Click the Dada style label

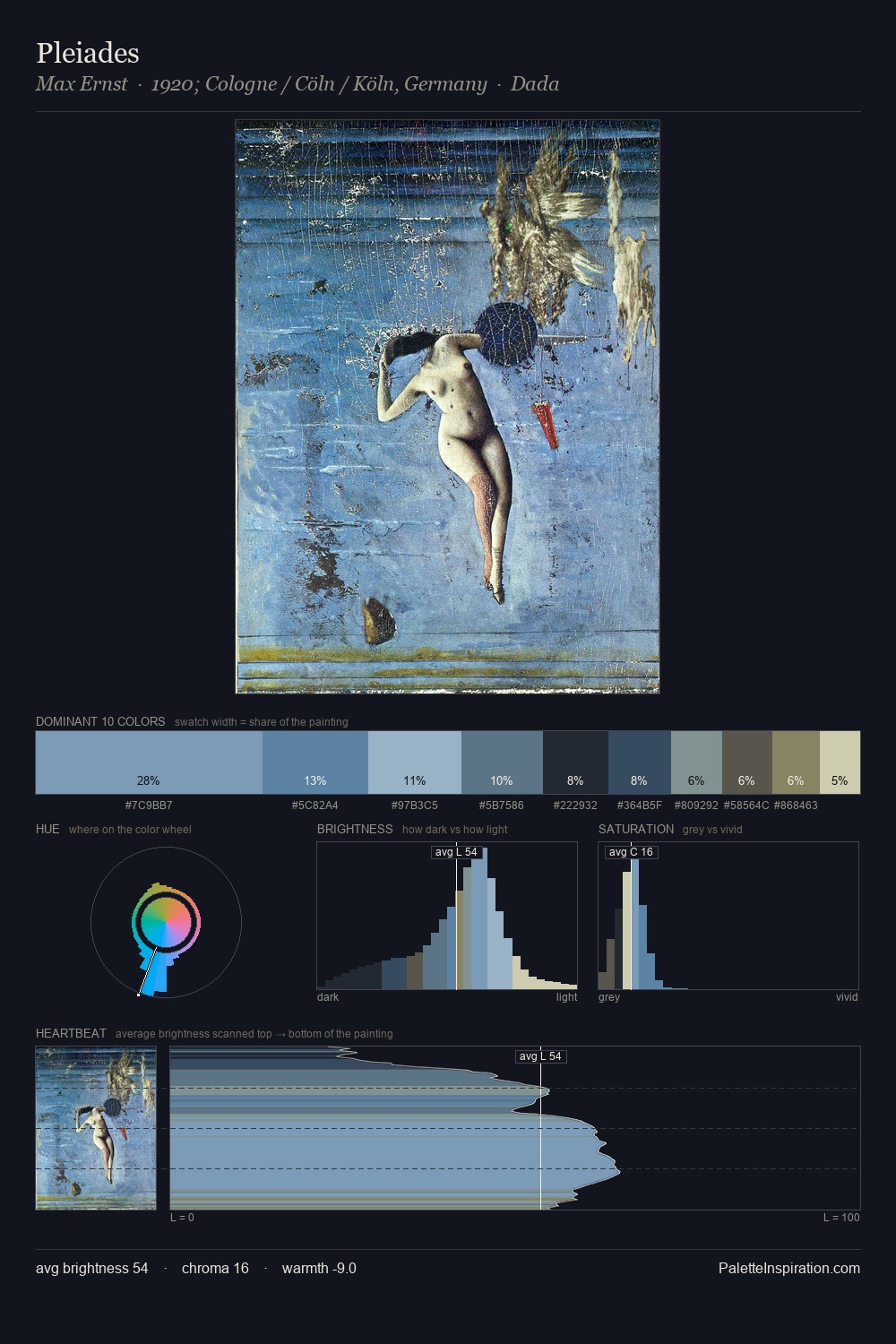click(535, 84)
